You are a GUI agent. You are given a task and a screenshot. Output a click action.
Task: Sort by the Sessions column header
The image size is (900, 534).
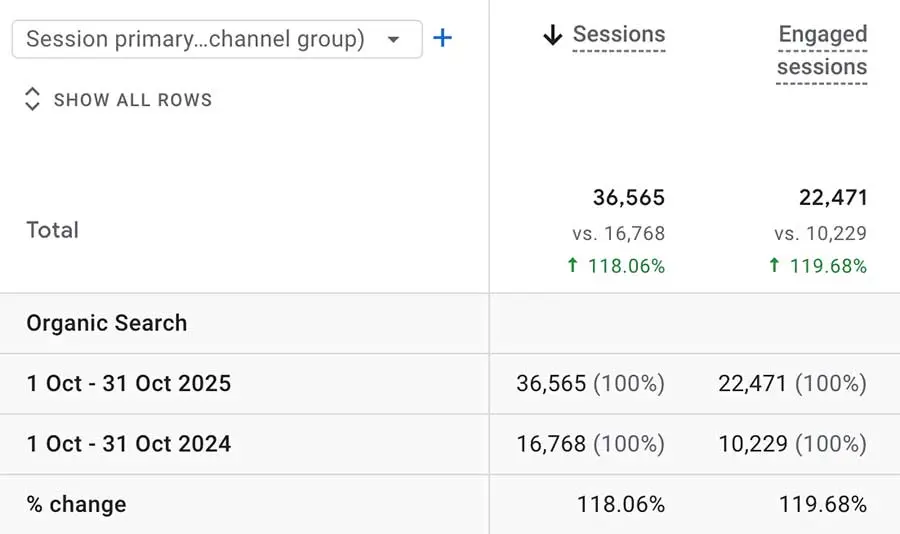click(619, 34)
